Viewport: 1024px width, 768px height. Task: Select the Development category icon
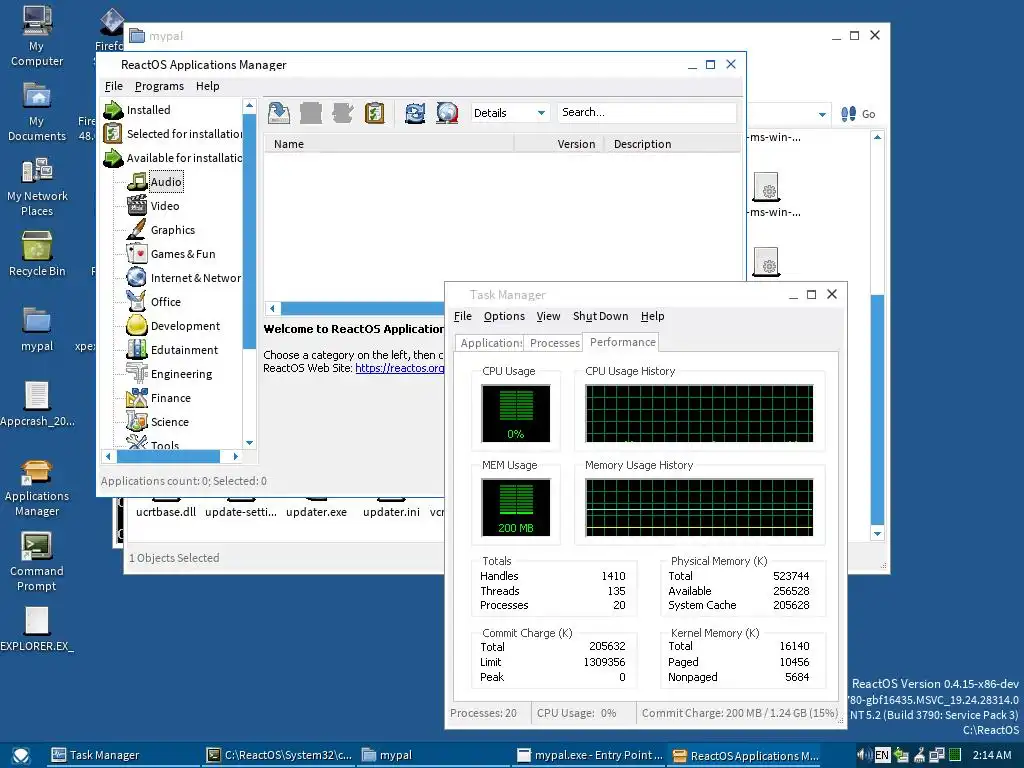(x=137, y=326)
